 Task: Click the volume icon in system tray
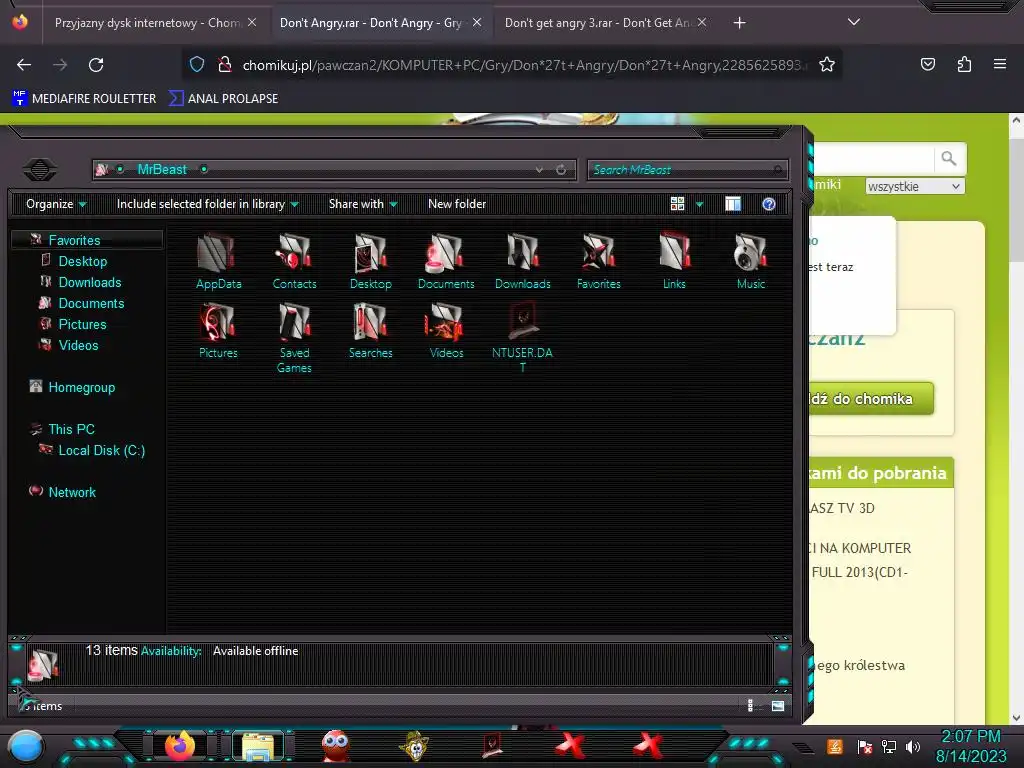pos(913,746)
